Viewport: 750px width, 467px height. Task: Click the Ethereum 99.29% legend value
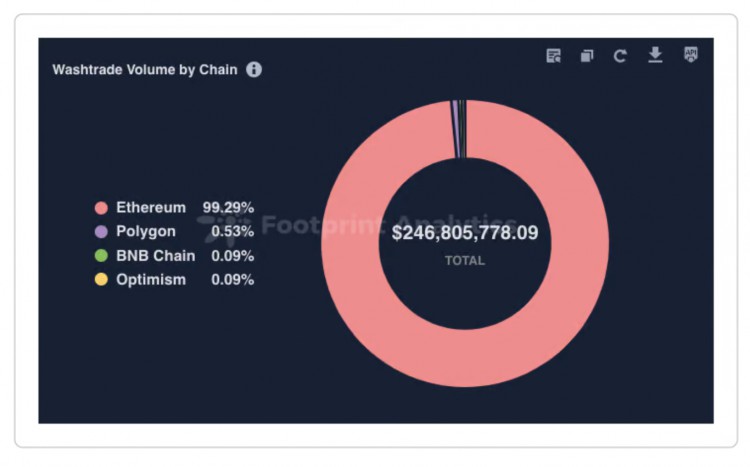click(228, 208)
